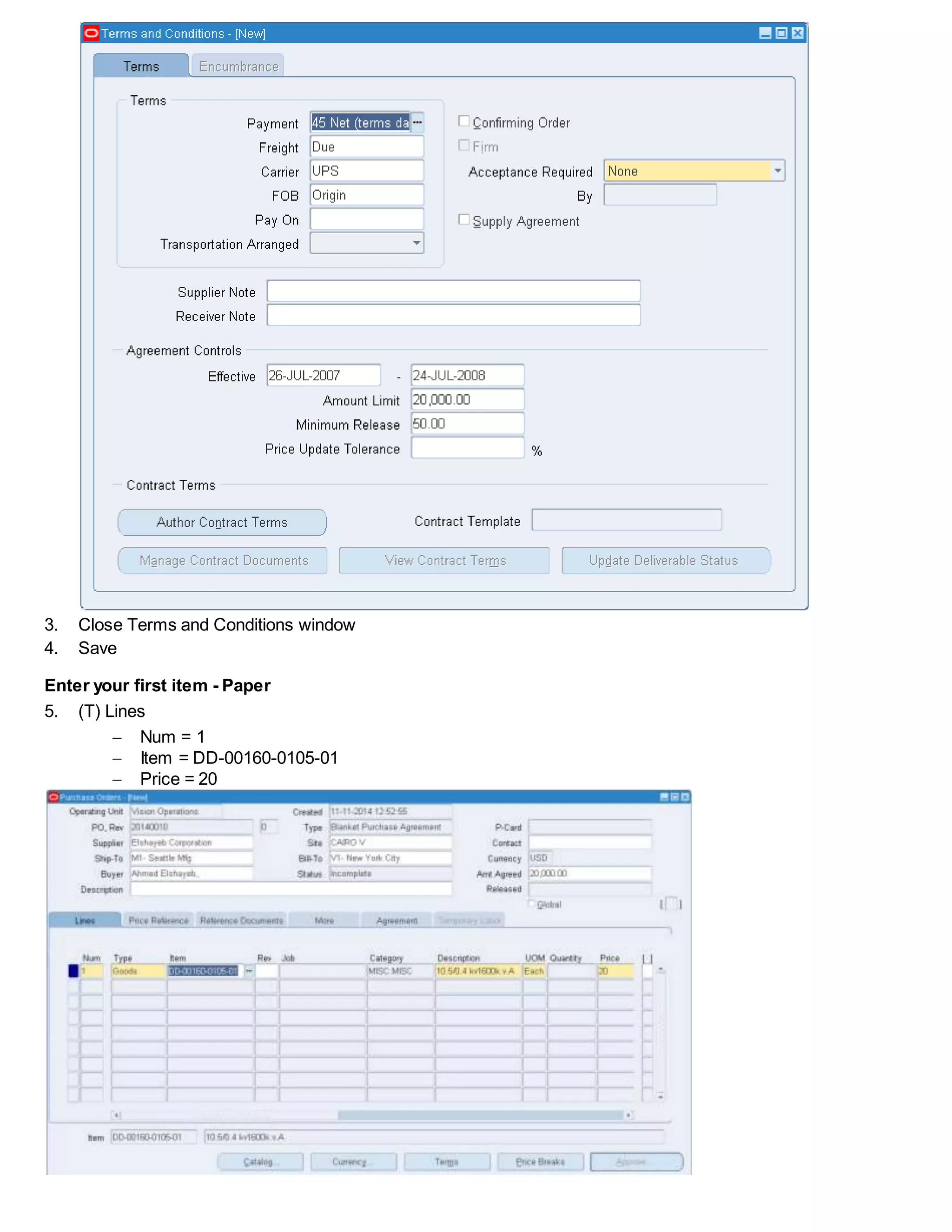Open the Price Reference tab

pos(159,920)
